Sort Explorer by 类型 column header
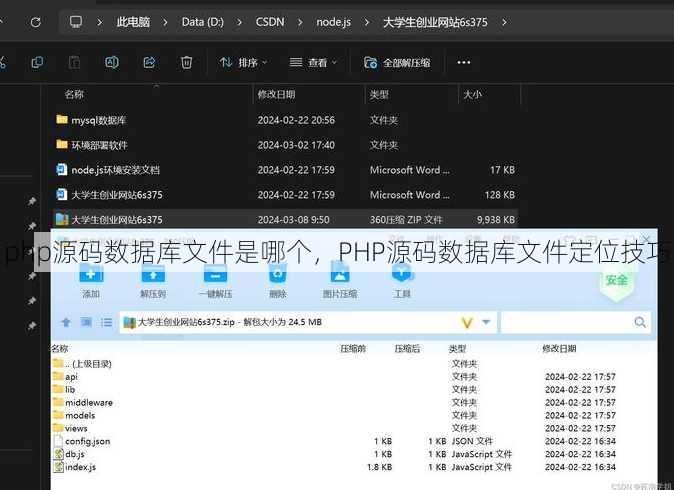 (379, 94)
